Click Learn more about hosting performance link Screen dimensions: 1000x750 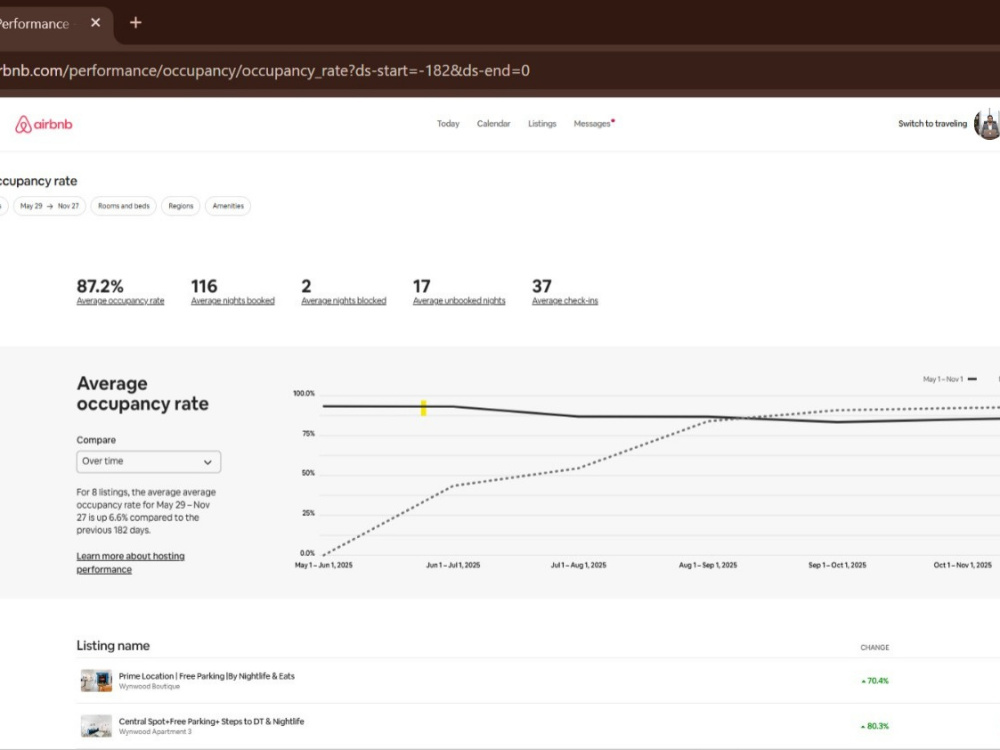[x=130, y=562]
